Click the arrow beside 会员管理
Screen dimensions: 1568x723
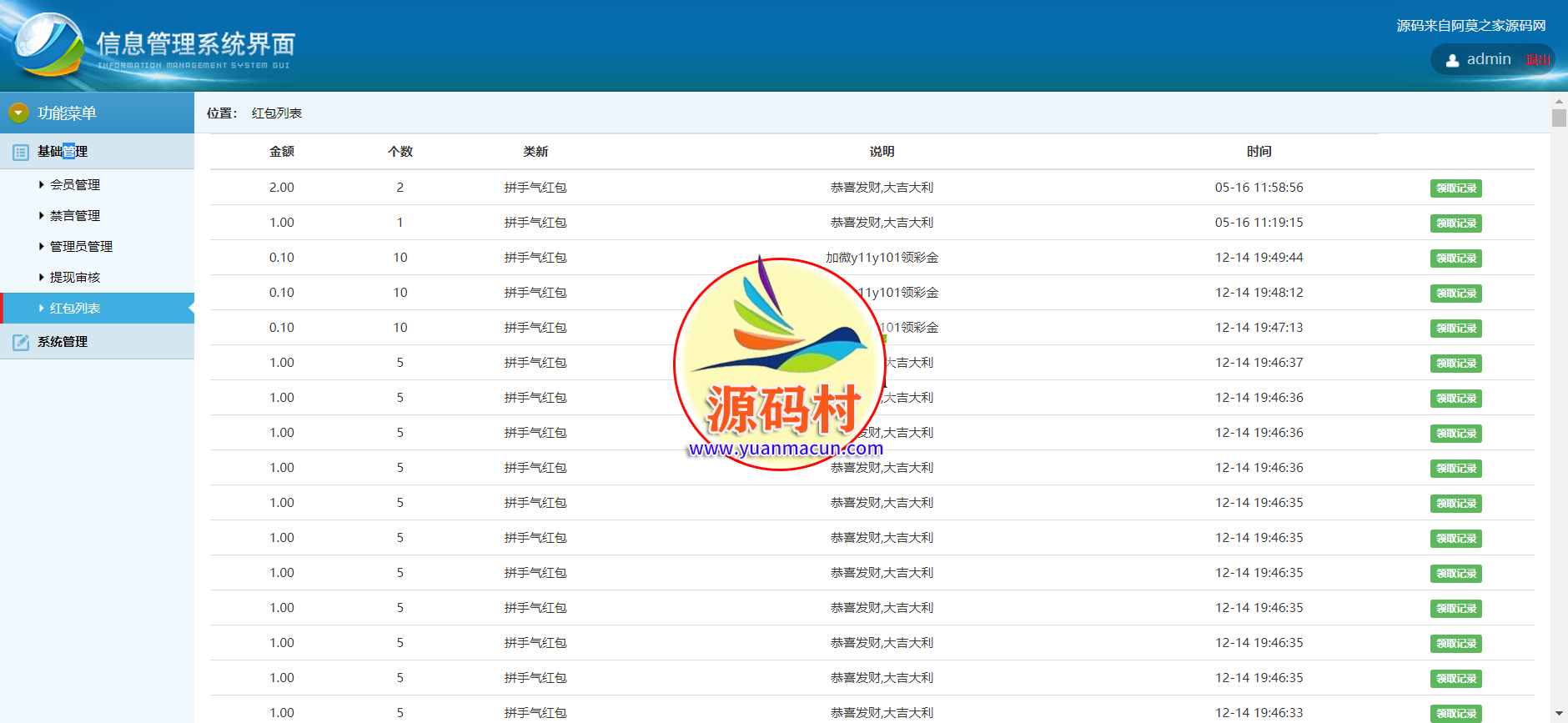pyautogui.click(x=42, y=185)
